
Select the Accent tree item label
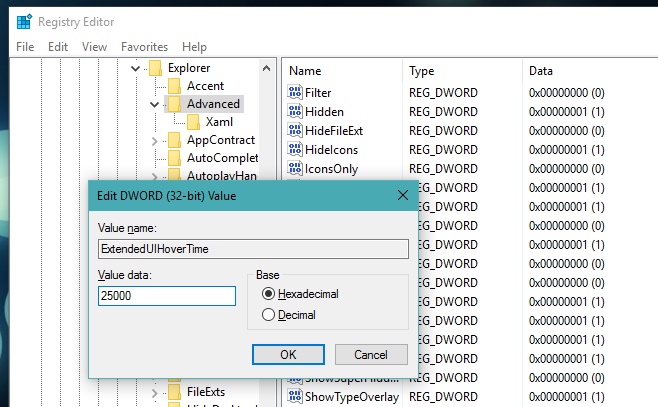(206, 86)
